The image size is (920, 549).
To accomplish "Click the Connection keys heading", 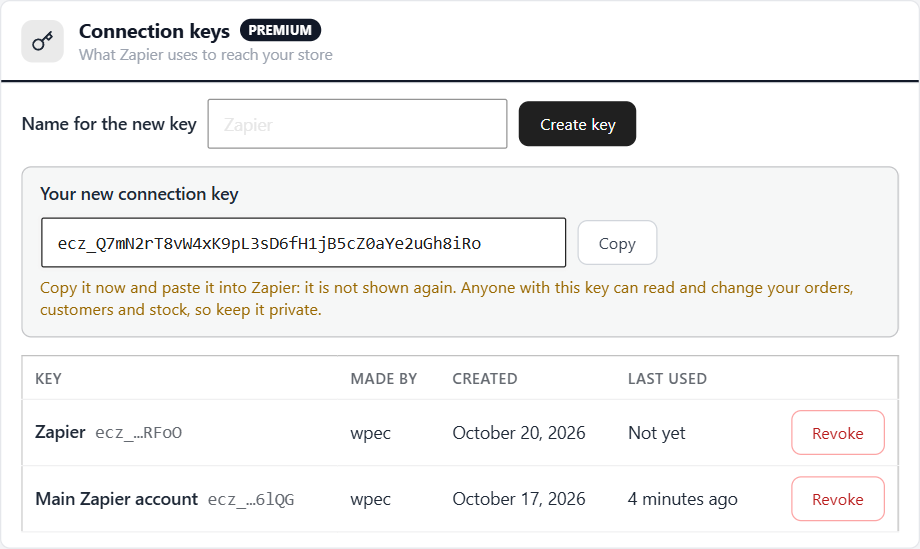I will pyautogui.click(x=154, y=31).
